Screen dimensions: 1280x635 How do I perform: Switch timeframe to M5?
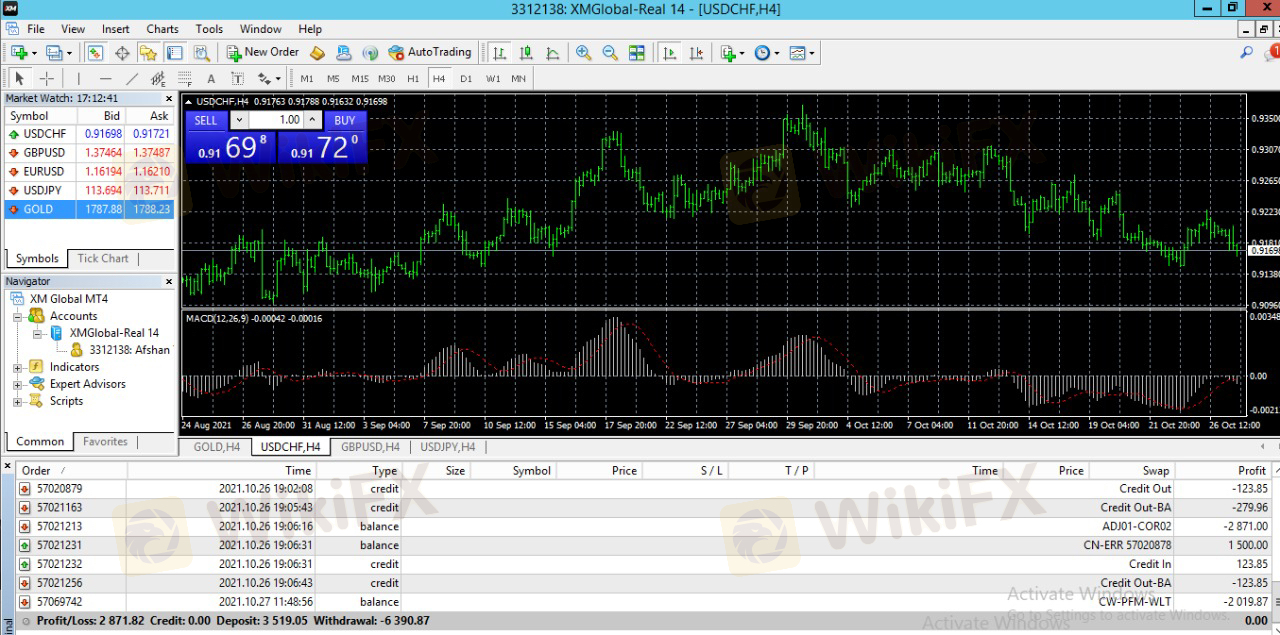pyautogui.click(x=333, y=78)
